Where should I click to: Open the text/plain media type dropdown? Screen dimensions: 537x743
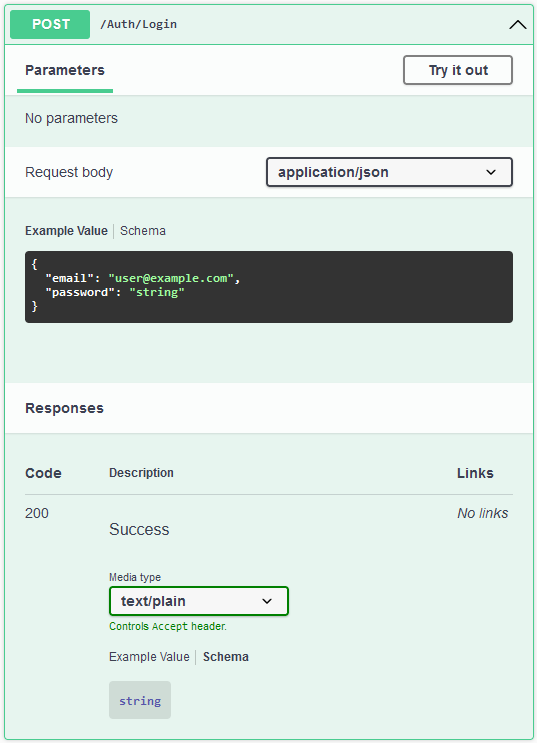tap(199, 601)
